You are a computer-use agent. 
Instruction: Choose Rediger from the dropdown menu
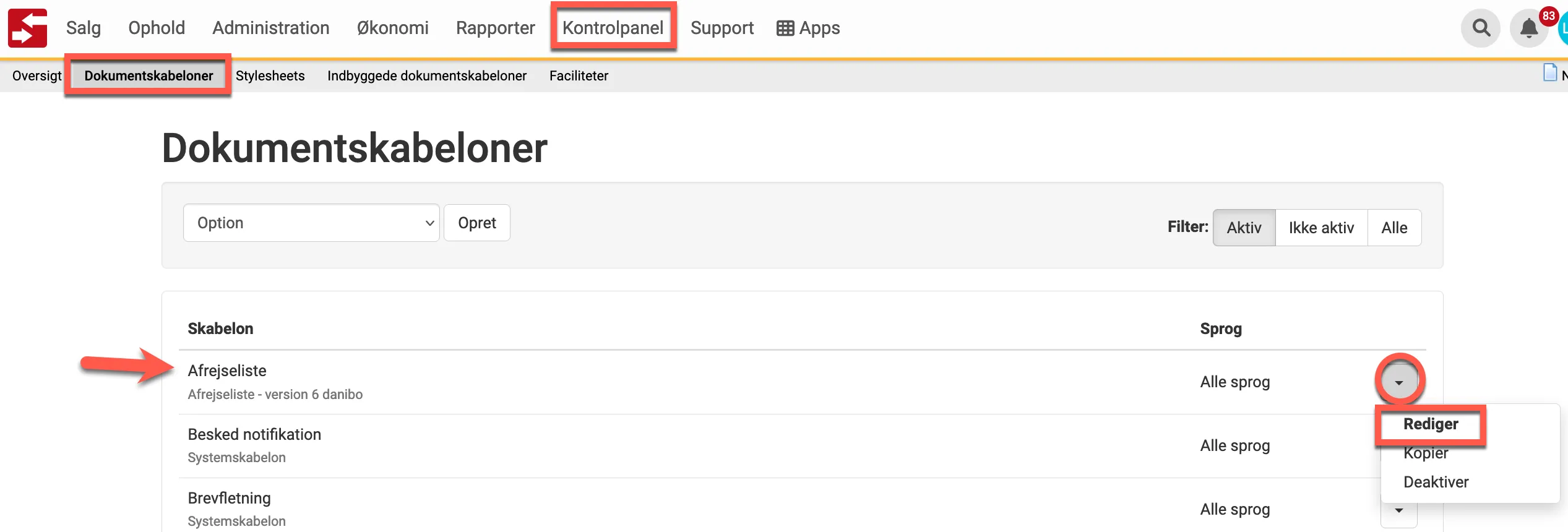(x=1431, y=424)
